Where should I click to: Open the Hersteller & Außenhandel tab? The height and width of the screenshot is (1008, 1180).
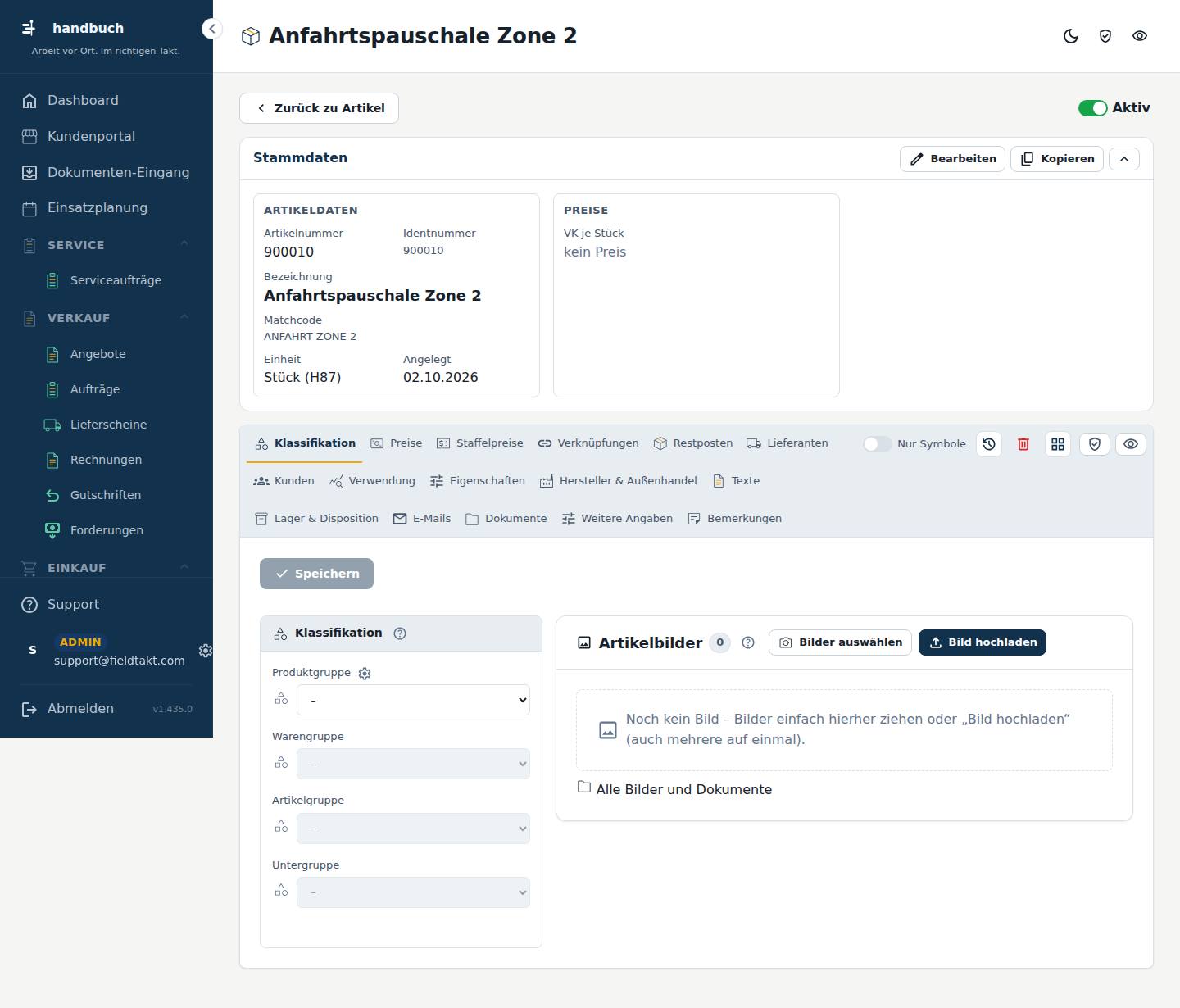619,481
